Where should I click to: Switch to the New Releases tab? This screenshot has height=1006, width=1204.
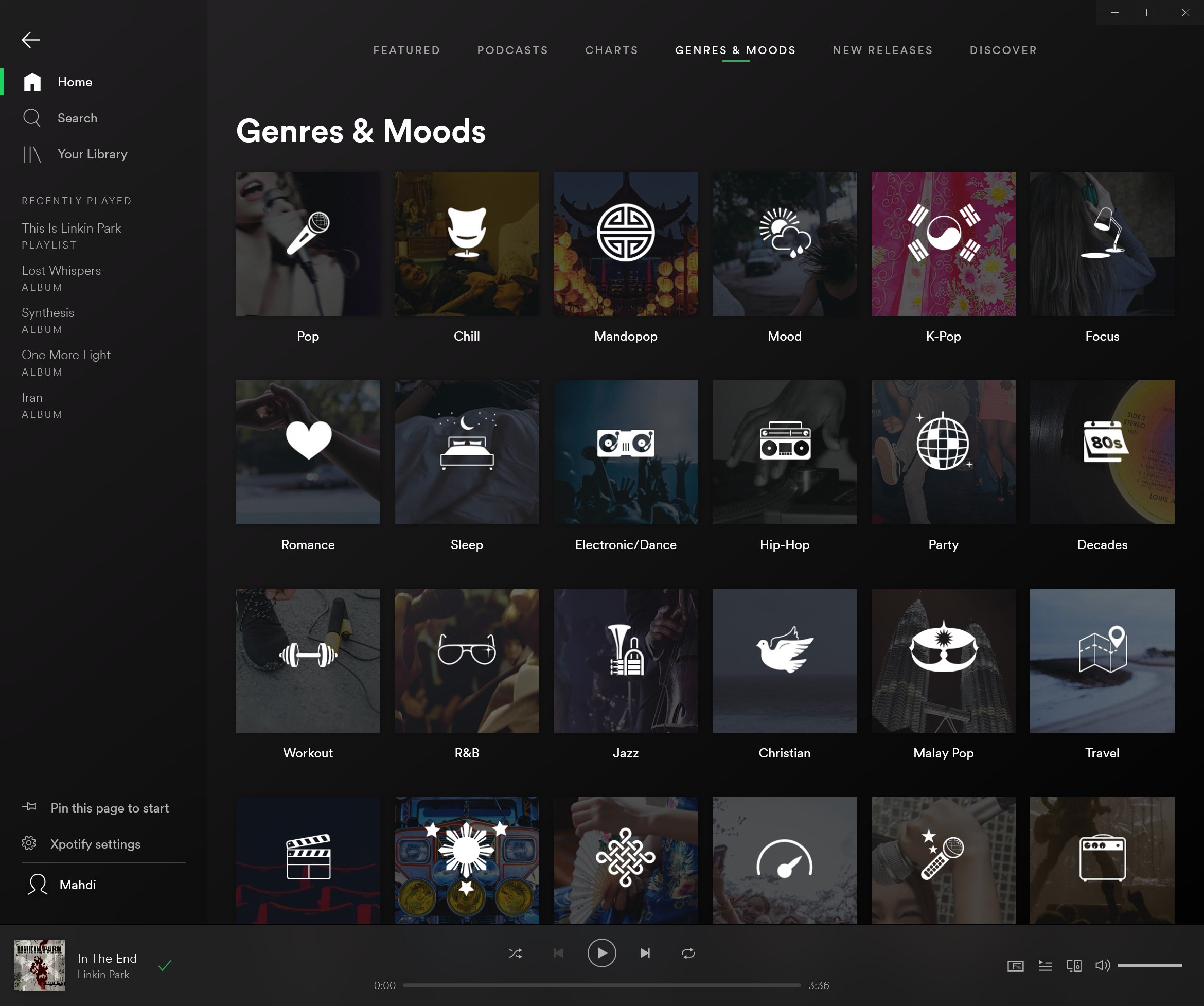tap(882, 50)
